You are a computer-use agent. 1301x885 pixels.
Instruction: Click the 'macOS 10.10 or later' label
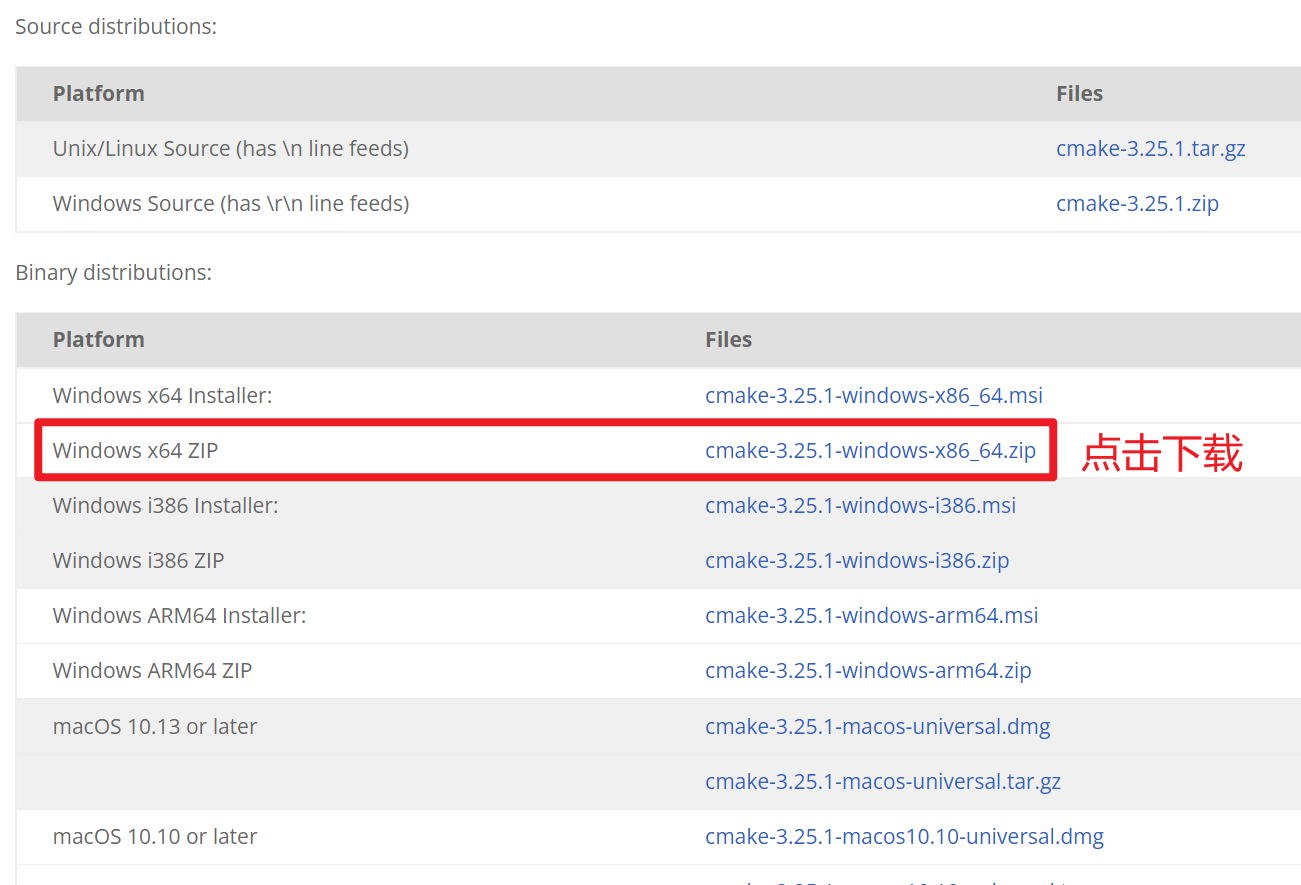point(155,837)
